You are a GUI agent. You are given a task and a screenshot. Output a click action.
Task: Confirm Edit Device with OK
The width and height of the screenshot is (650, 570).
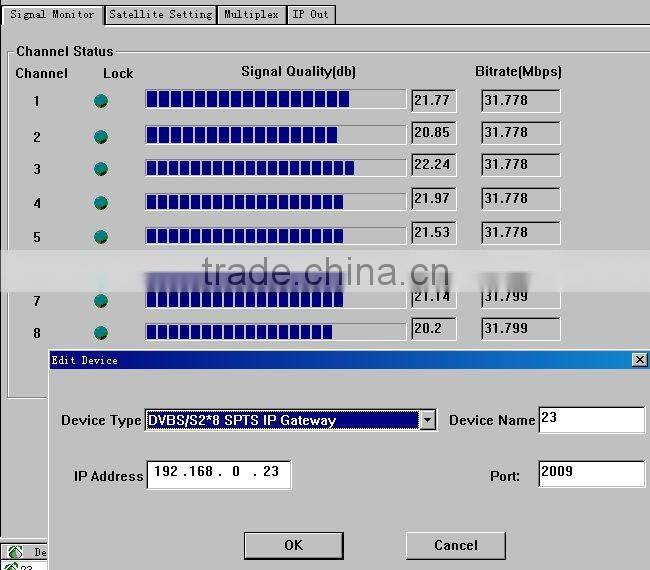pyautogui.click(x=294, y=546)
